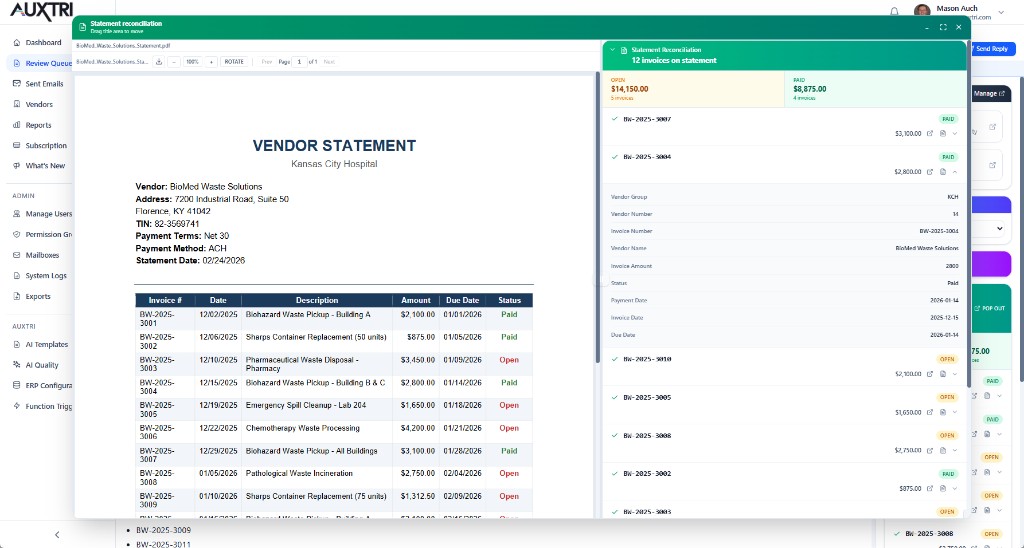Click the ERP Configuration database icon
This screenshot has height=548, width=1024.
coord(17,385)
